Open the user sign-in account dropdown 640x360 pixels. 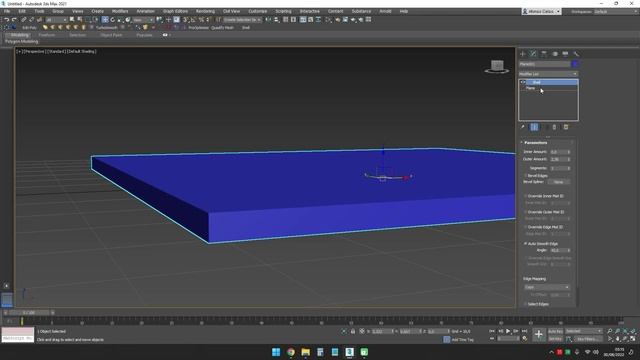tap(542, 11)
